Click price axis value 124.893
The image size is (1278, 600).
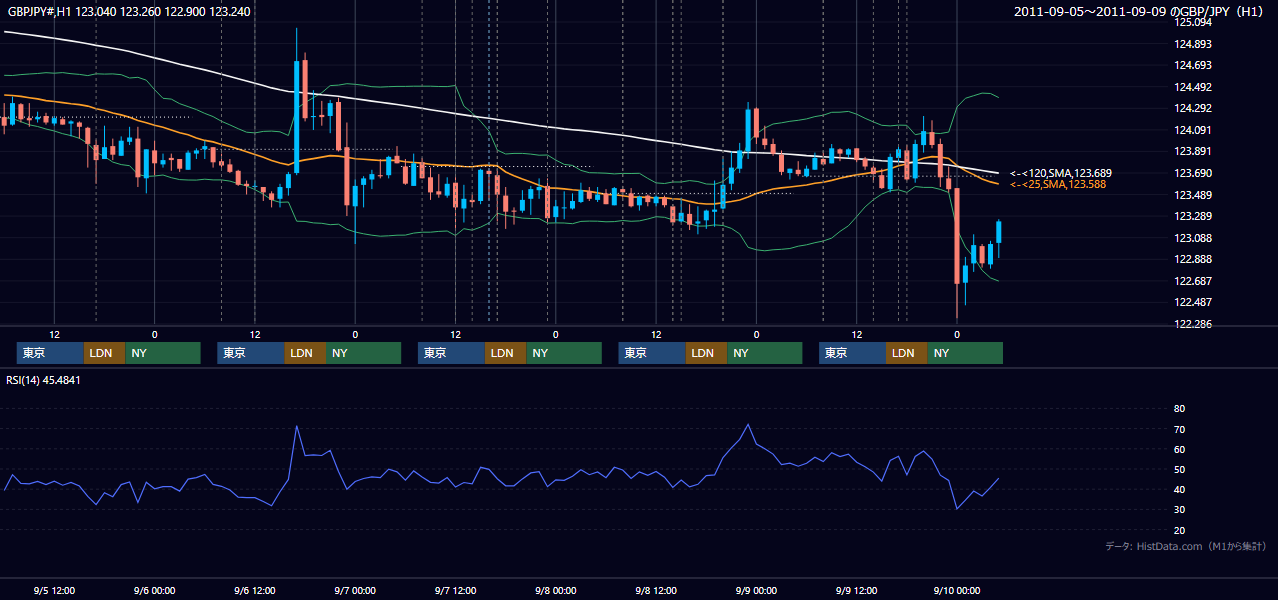(1192, 44)
